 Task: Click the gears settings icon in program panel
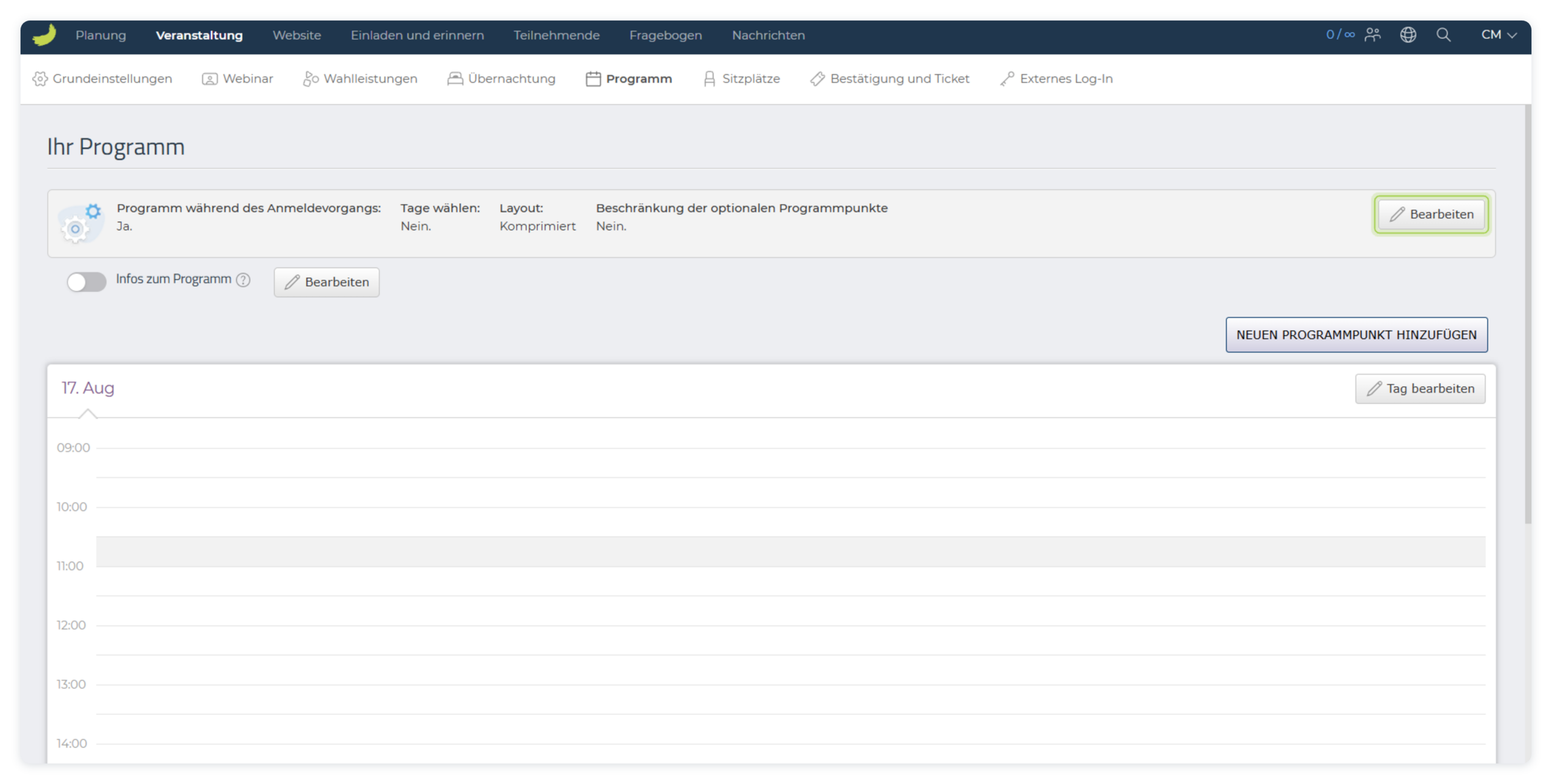pyautogui.click(x=80, y=224)
